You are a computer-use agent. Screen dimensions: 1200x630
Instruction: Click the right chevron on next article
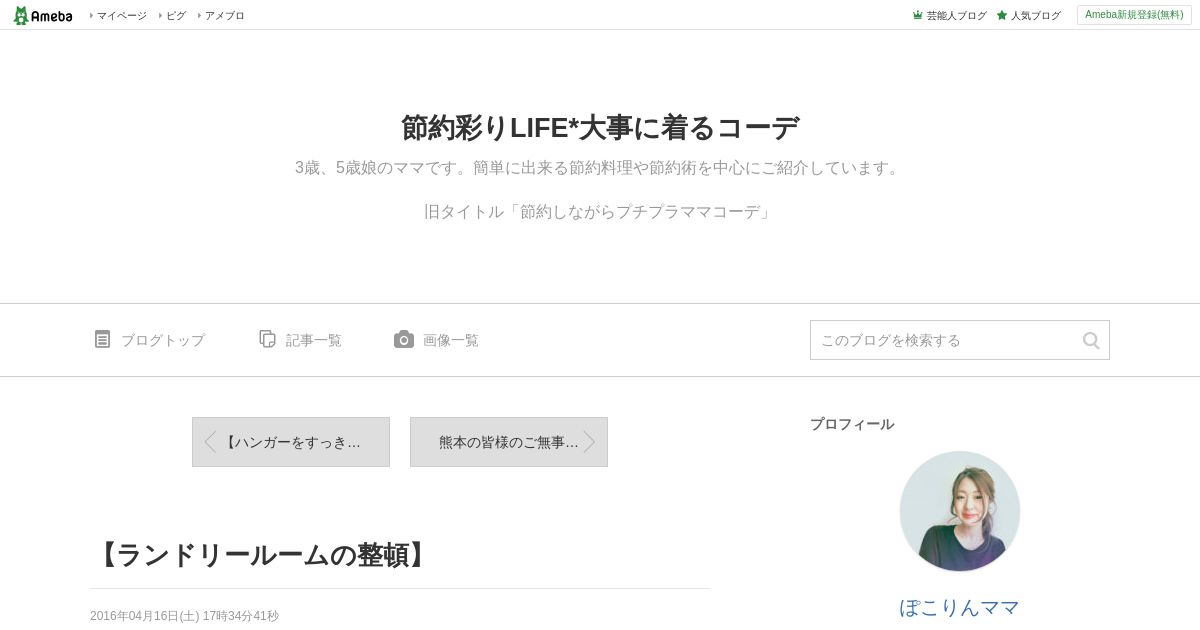(x=589, y=442)
